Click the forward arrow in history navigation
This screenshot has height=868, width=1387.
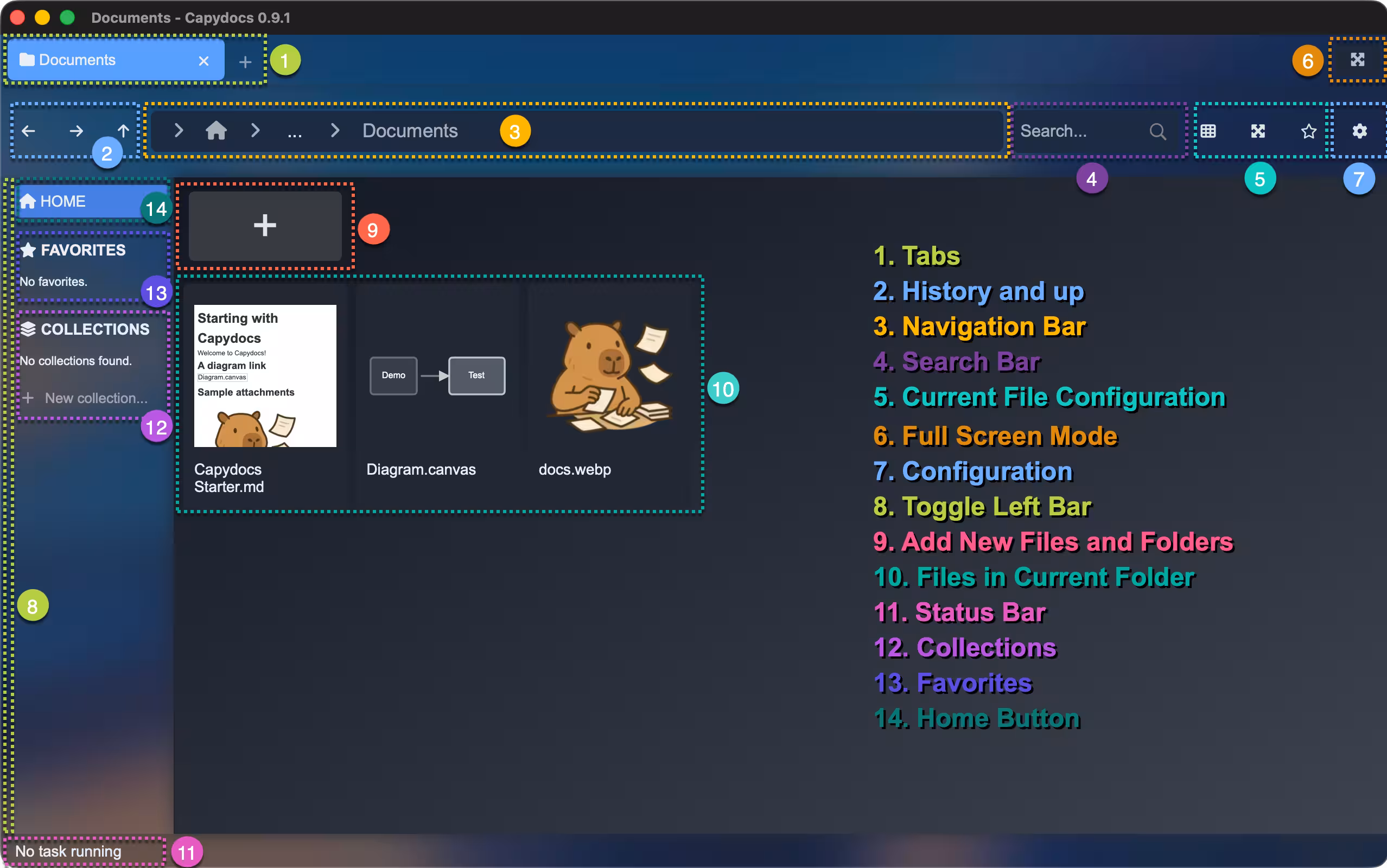coord(76,131)
